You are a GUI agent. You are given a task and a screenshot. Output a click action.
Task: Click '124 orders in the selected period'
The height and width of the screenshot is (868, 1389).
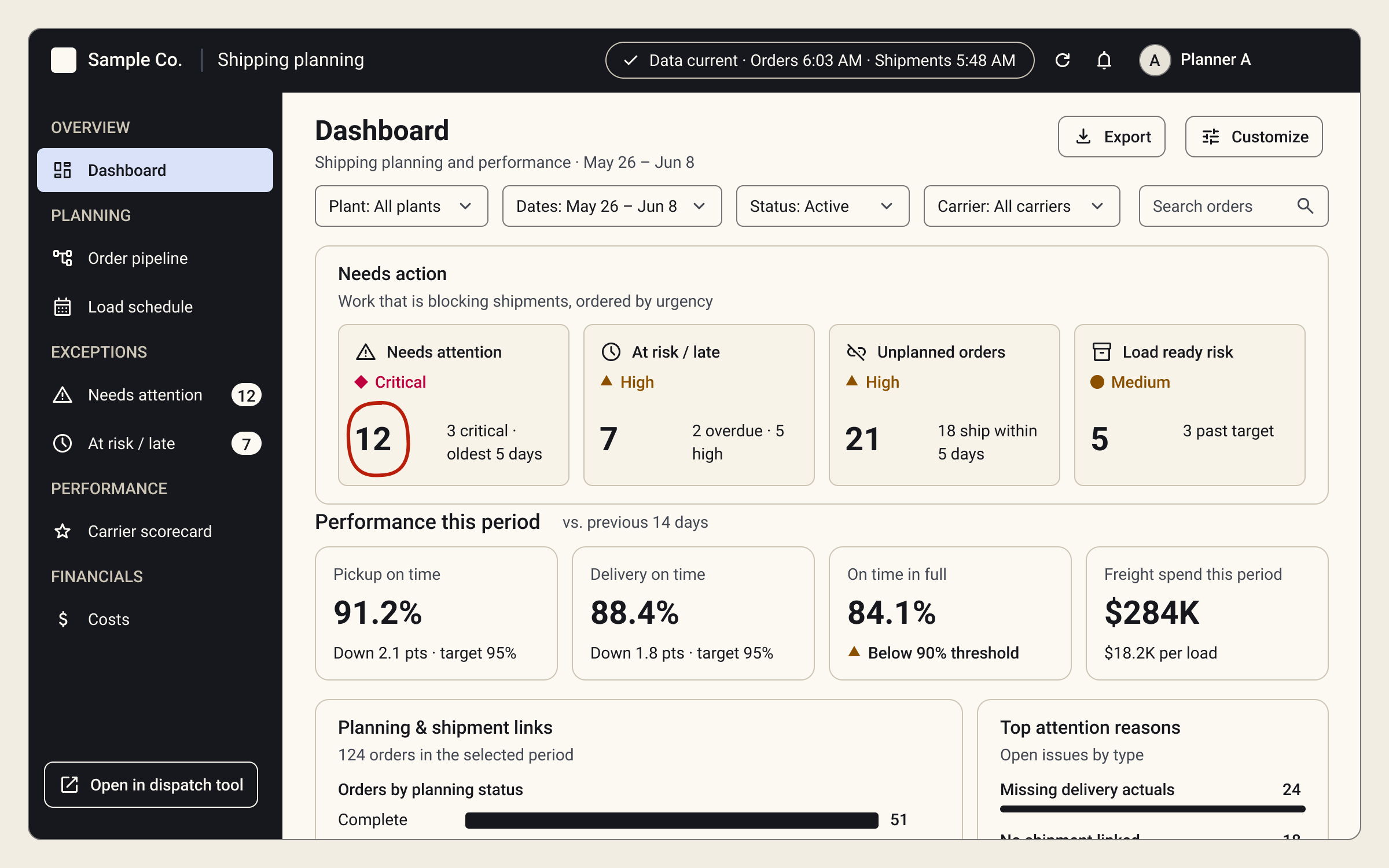click(x=456, y=755)
